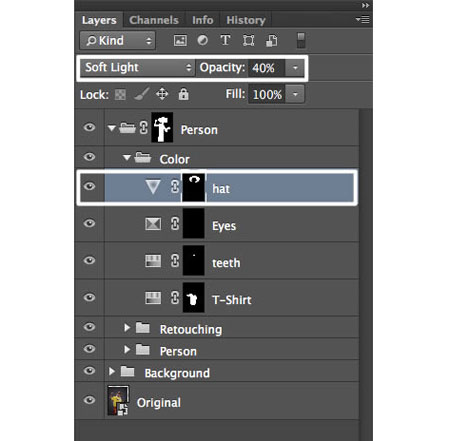Lock image pixels brush icon
The image size is (450, 441).
click(x=141, y=94)
